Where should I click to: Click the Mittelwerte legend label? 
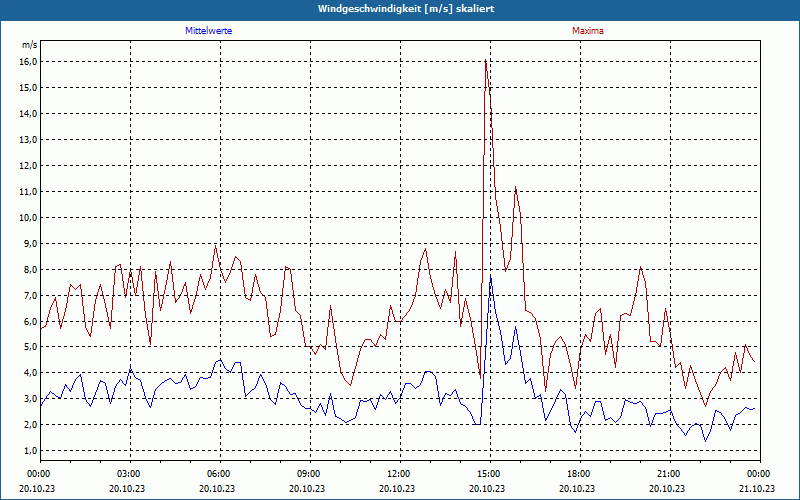(209, 31)
